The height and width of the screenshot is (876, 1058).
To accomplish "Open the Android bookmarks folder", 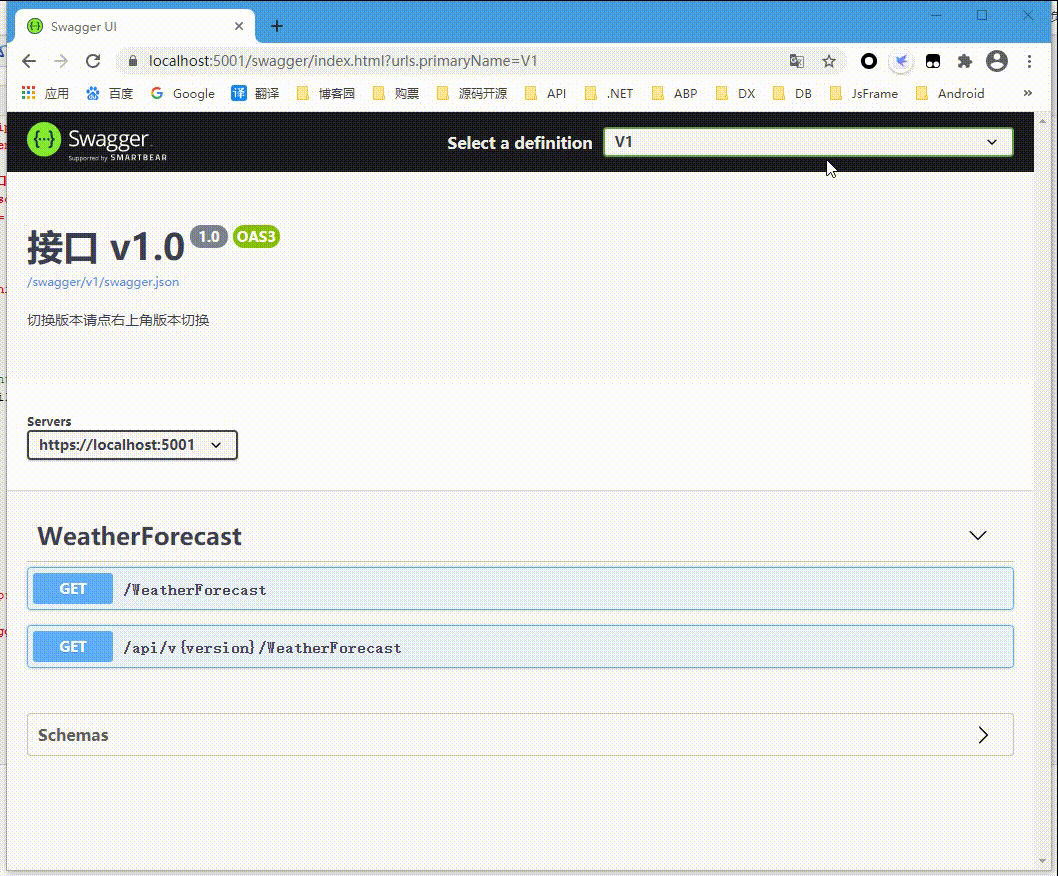I will click(951, 93).
